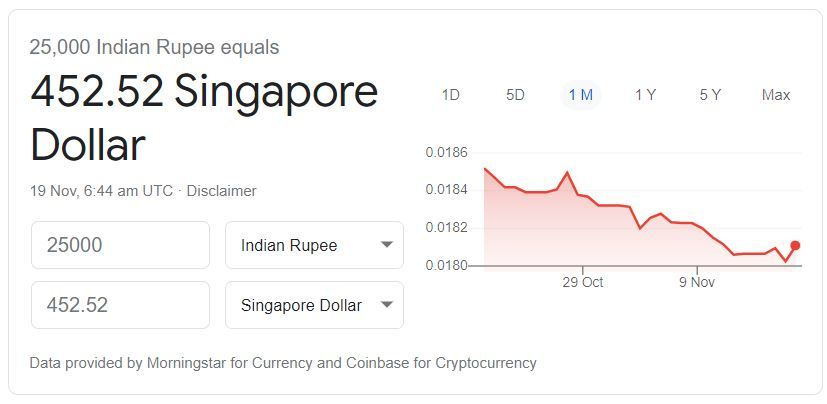Image resolution: width=827 pixels, height=404 pixels.
Task: Click the red current-value dot on chart
Action: tap(795, 245)
